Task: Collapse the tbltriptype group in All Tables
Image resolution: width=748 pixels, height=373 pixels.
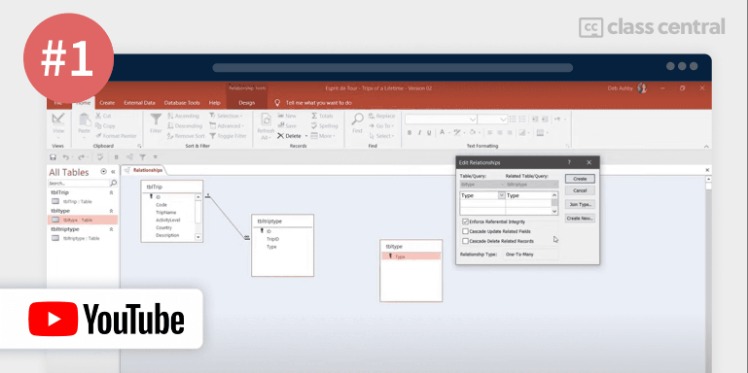Action: click(111, 229)
